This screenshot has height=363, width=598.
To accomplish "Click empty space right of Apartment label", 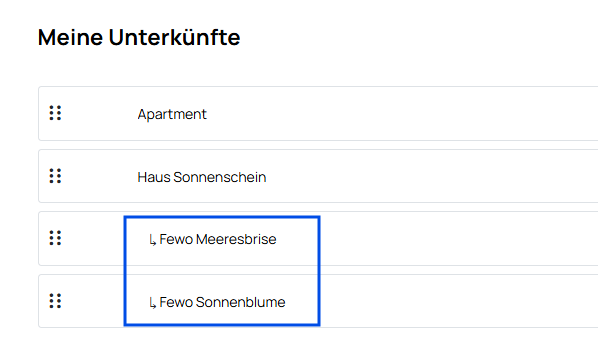I will pyautogui.click(x=400, y=114).
